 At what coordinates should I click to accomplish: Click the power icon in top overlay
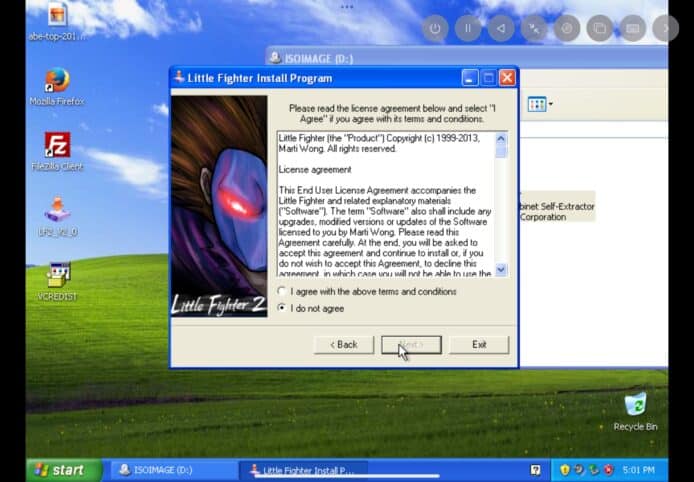(434, 28)
